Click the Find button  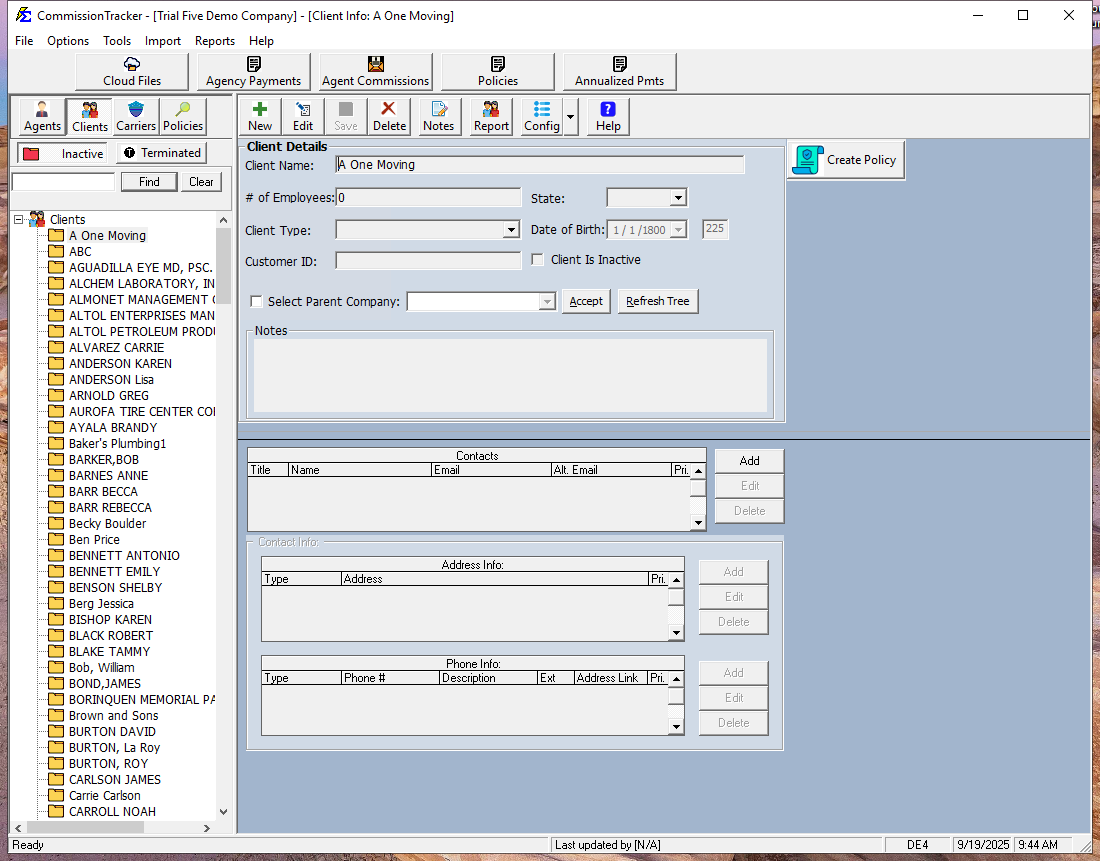pyautogui.click(x=149, y=182)
